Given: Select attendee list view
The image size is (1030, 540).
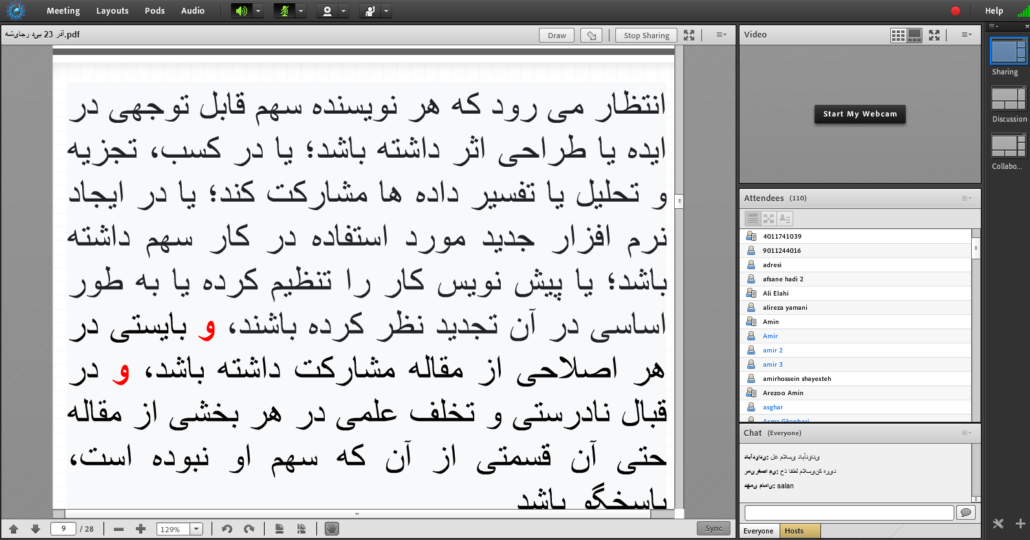Looking at the screenshot, I should pos(753,218).
